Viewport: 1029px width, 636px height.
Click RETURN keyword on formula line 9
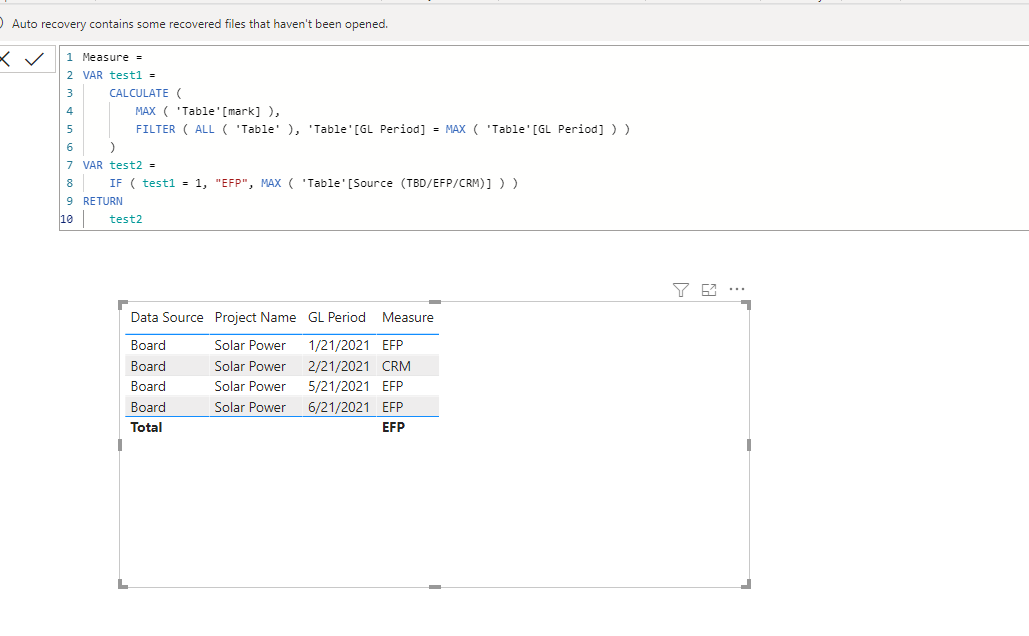click(102, 201)
